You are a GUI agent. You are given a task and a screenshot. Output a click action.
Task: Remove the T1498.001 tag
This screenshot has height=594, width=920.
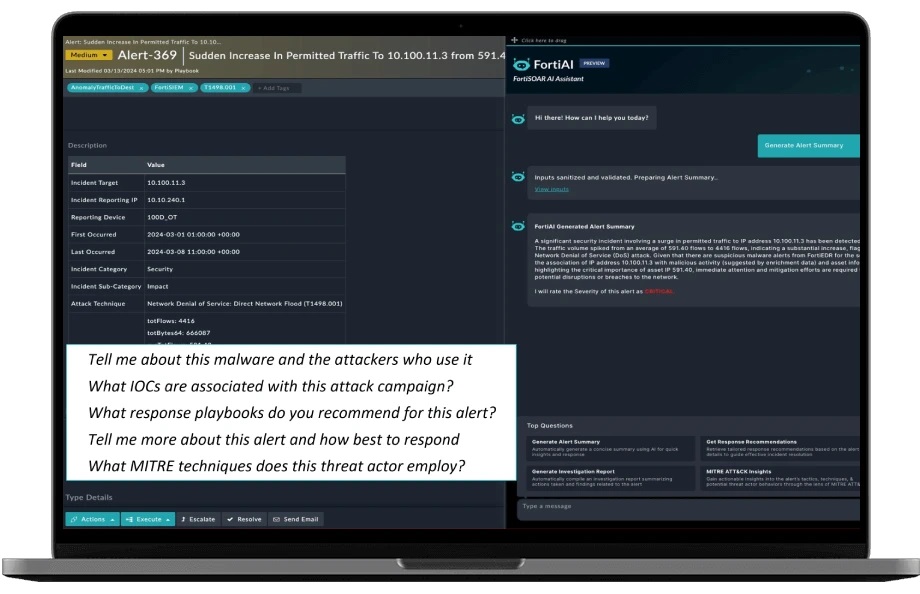click(x=242, y=88)
